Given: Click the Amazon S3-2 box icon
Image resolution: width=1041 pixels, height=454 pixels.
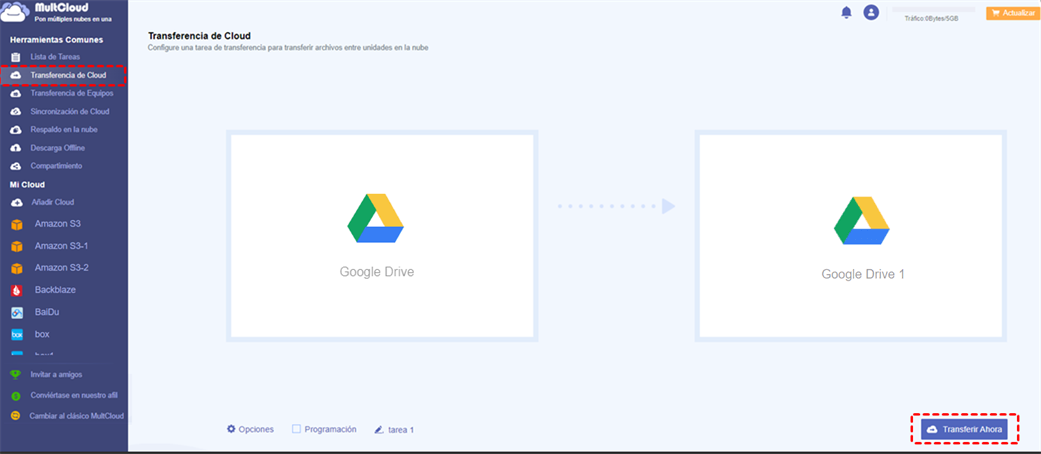Looking at the screenshot, I should [x=17, y=268].
